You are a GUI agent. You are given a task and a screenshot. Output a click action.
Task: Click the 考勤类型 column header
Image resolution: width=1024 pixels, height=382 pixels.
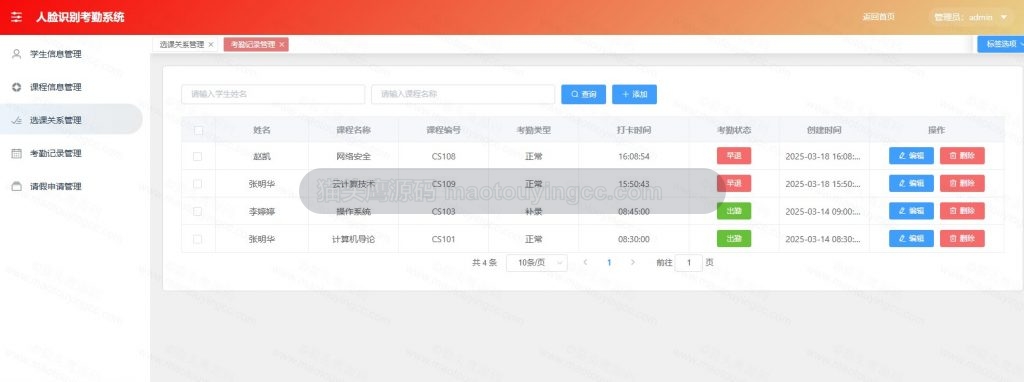click(534, 130)
